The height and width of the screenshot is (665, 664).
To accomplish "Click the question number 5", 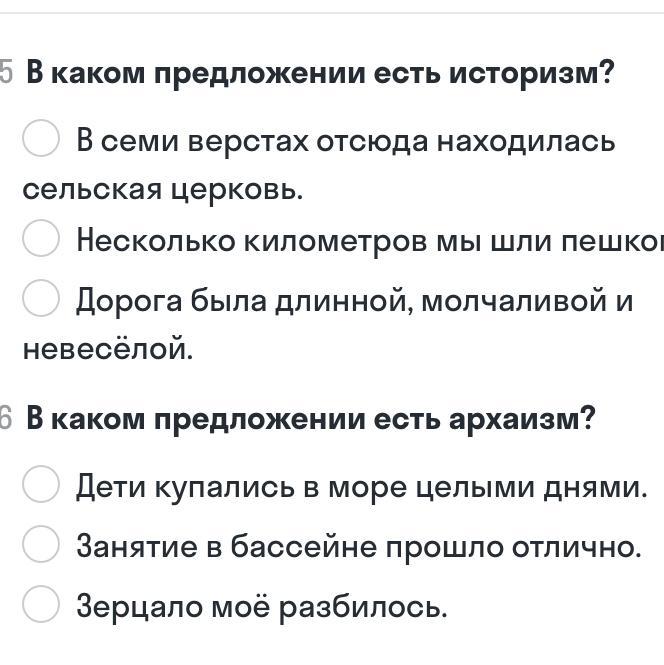I will point(7,73).
